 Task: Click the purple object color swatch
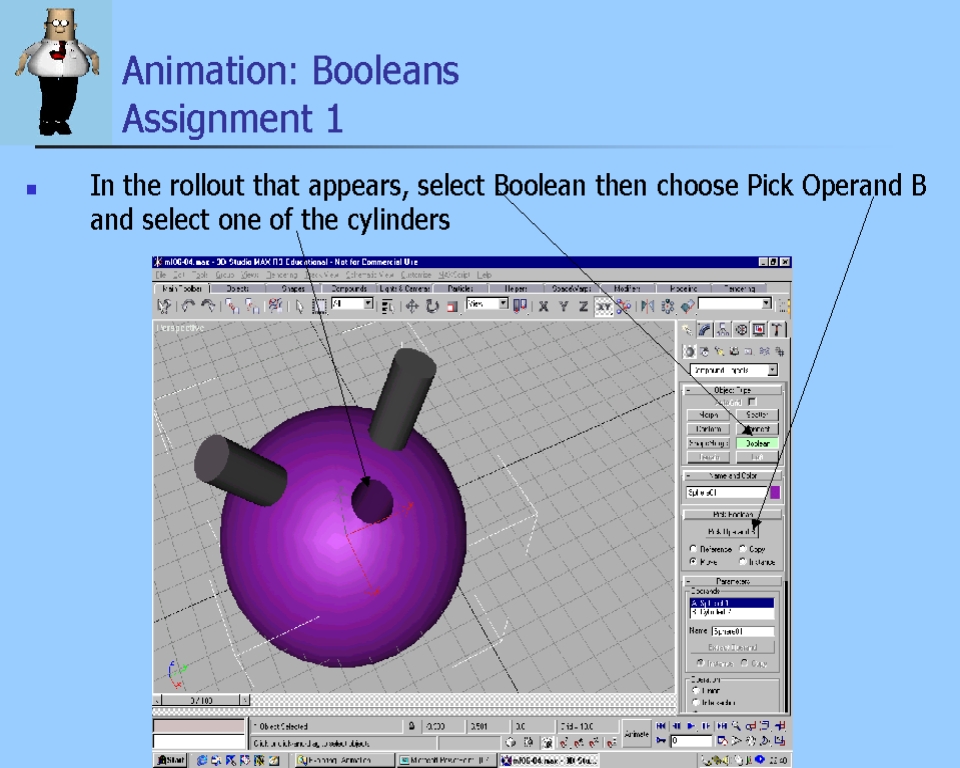point(774,493)
